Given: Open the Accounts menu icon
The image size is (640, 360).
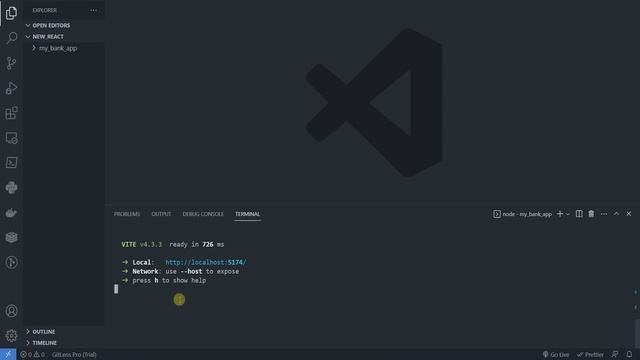Looking at the screenshot, I should coord(11,311).
